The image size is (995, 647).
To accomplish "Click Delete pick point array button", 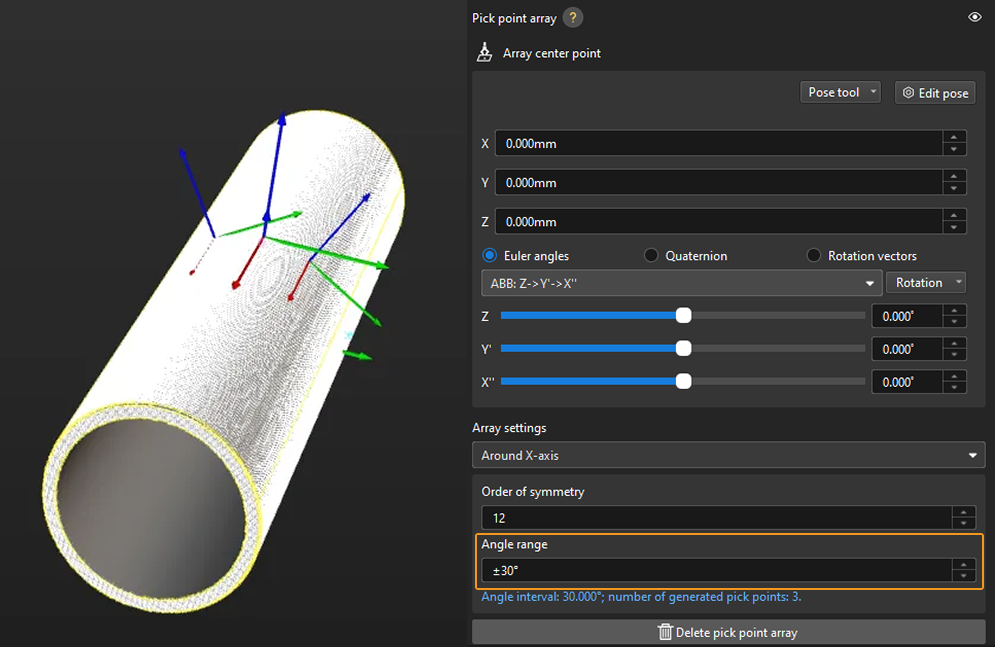I will (728, 632).
